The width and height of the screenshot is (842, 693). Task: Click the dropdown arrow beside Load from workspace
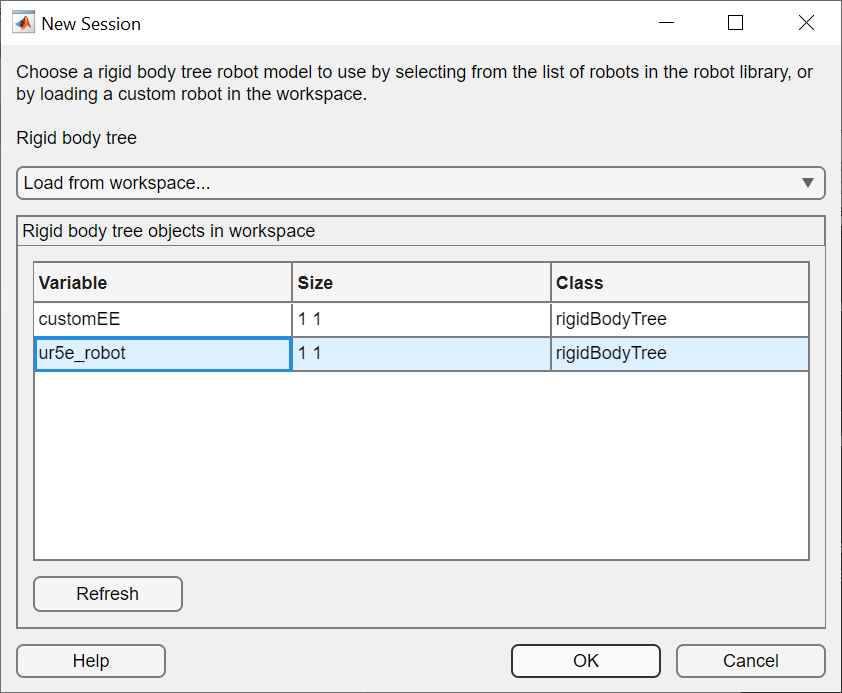pyautogui.click(x=807, y=183)
